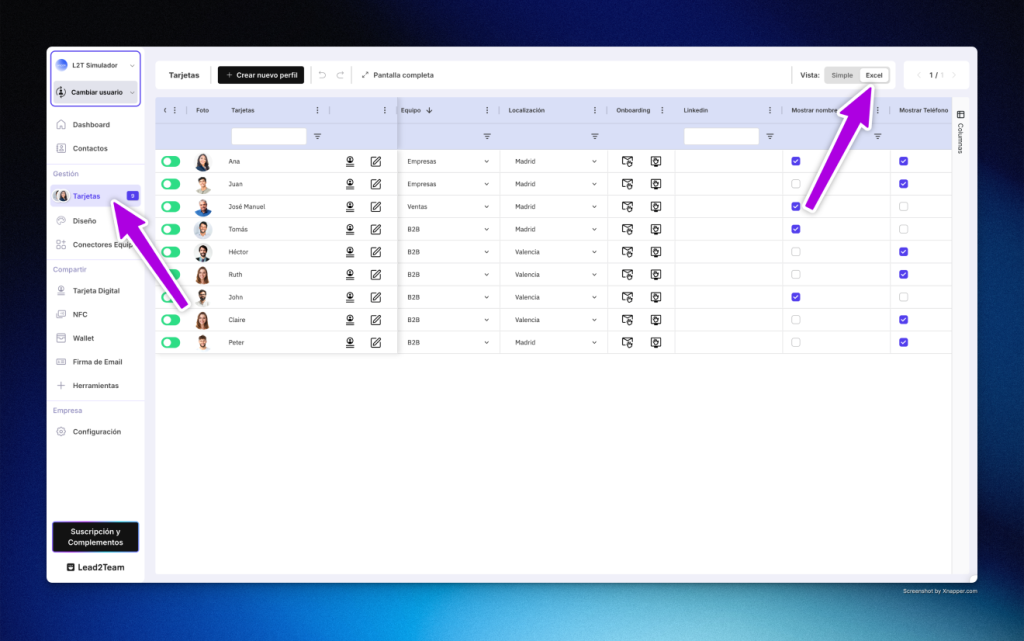
Task: Check Mostrar nombre checkbox for Juan
Action: click(796, 184)
